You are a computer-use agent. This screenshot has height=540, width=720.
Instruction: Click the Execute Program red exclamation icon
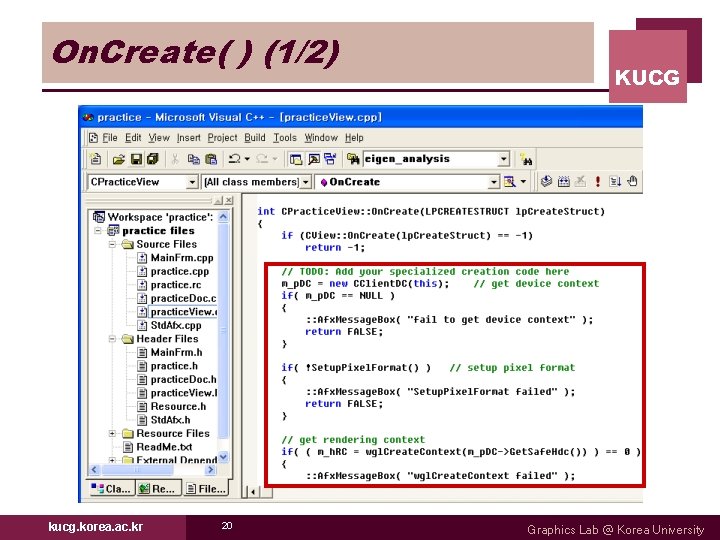click(597, 181)
